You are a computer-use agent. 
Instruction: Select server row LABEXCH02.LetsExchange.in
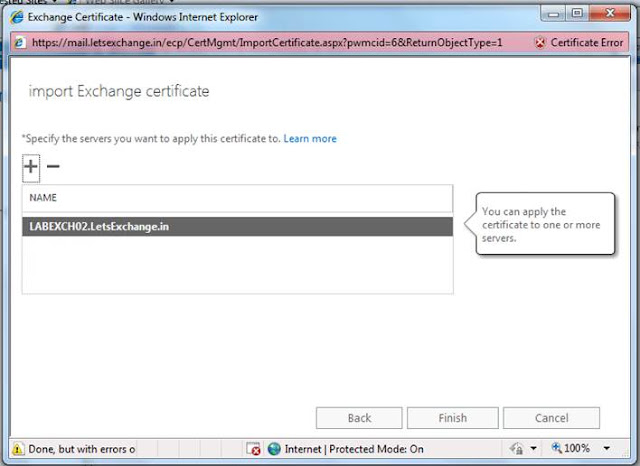click(237, 226)
